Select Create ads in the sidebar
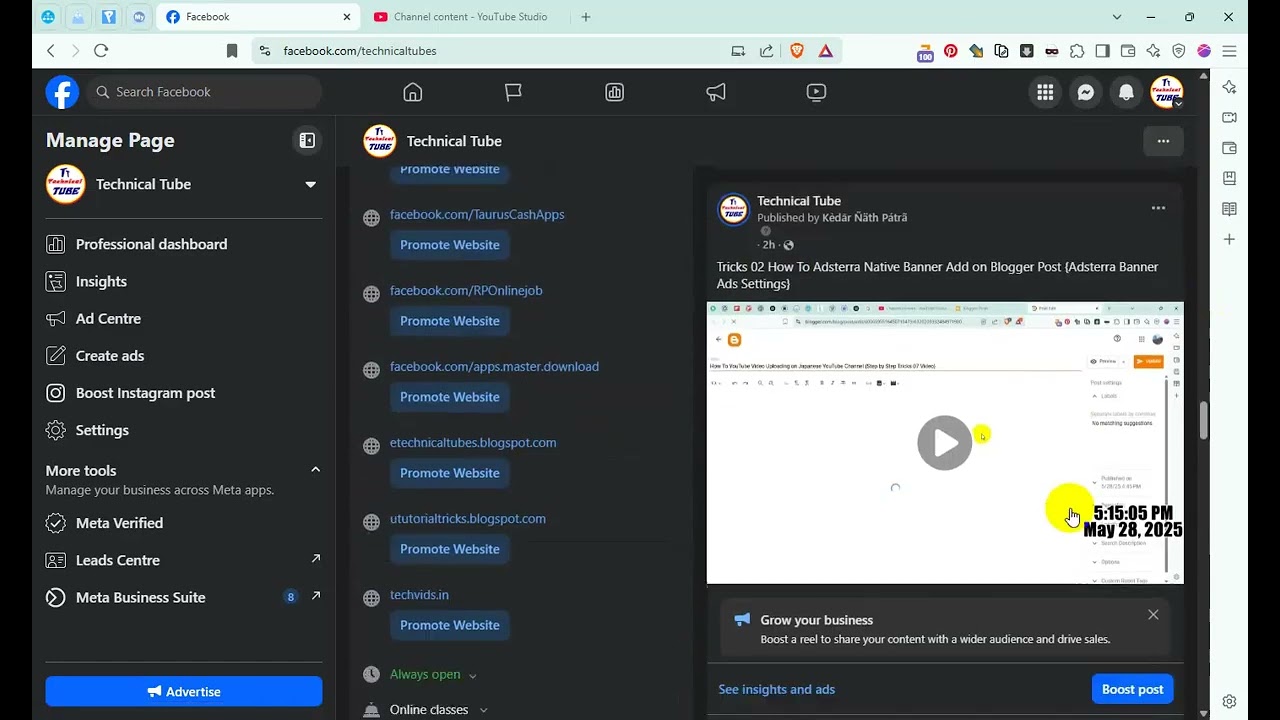The height and width of the screenshot is (720, 1280). 184,356
